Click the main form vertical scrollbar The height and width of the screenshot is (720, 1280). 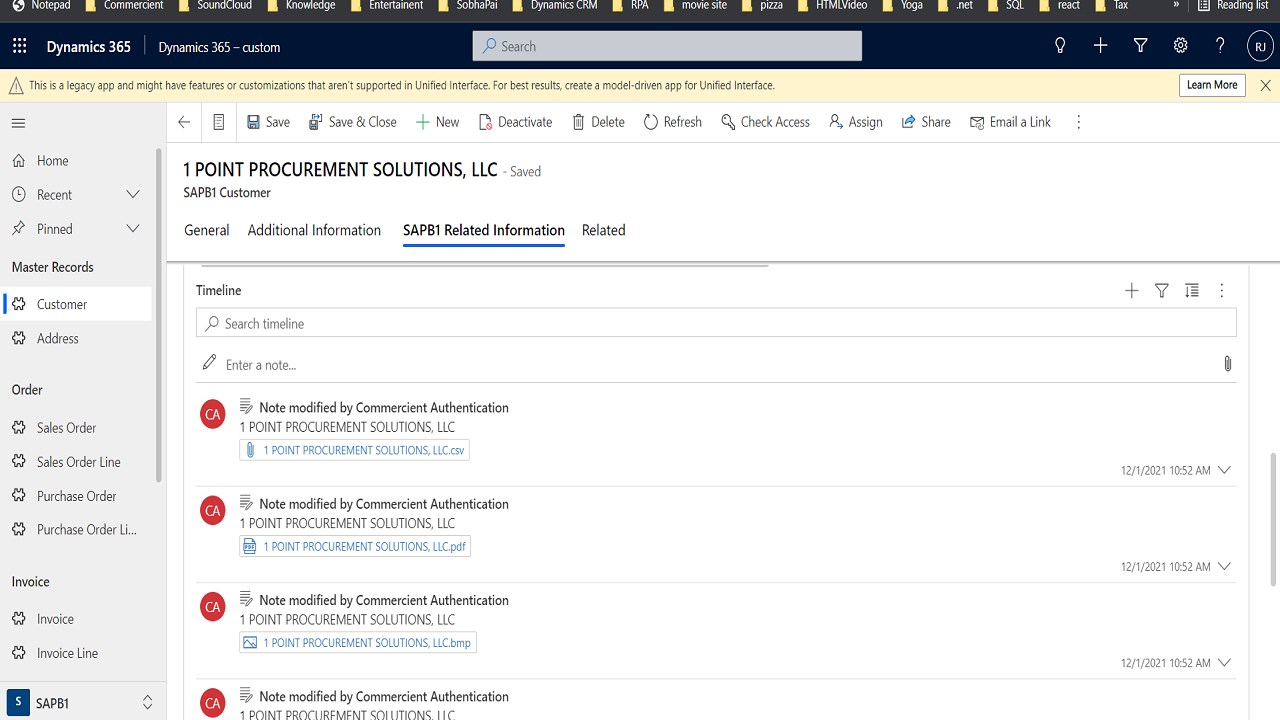tap(1273, 520)
